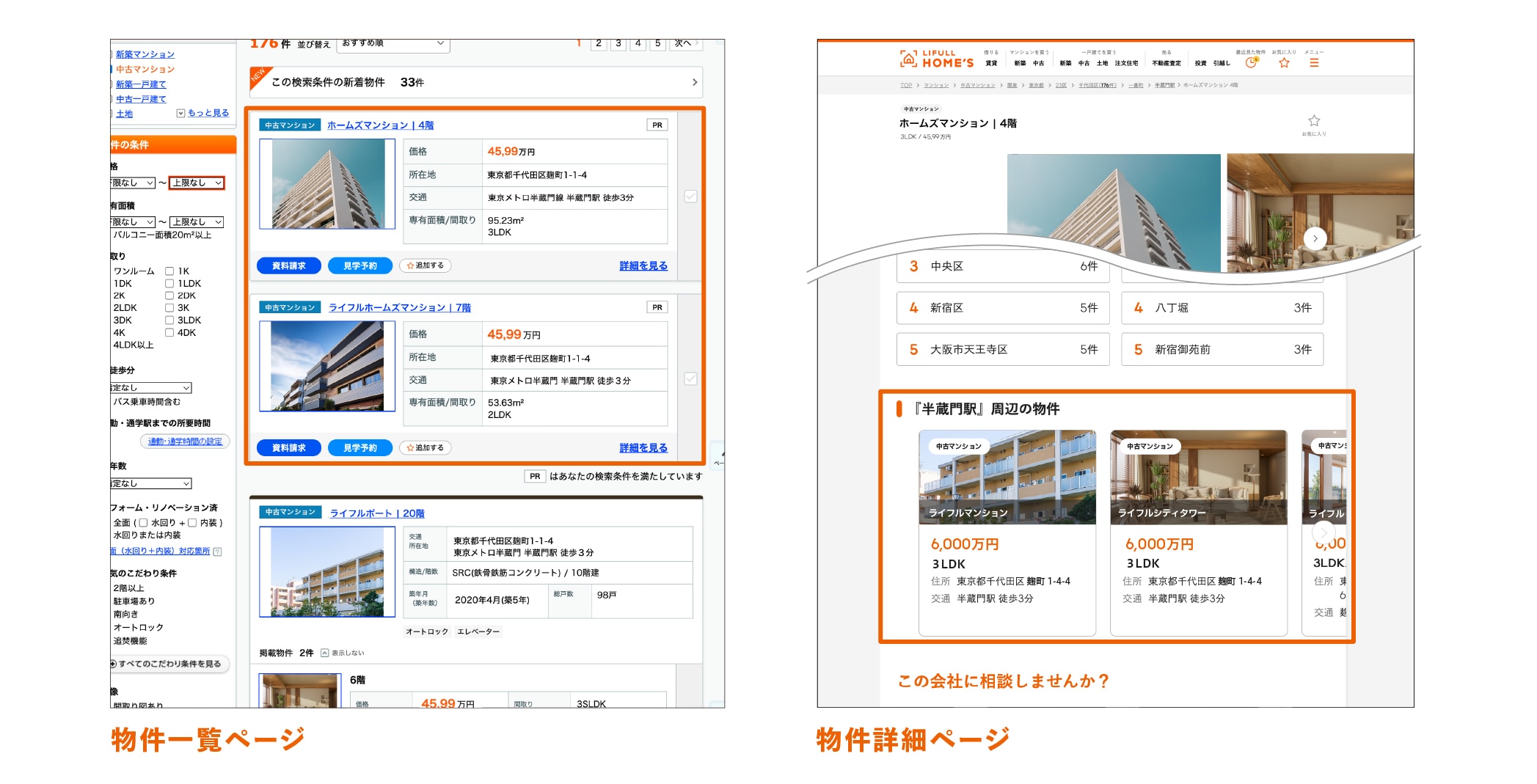The height and width of the screenshot is (784, 1537).
Task: Favorite ホームズマンション with the title star
Action: pyautogui.click(x=1314, y=121)
